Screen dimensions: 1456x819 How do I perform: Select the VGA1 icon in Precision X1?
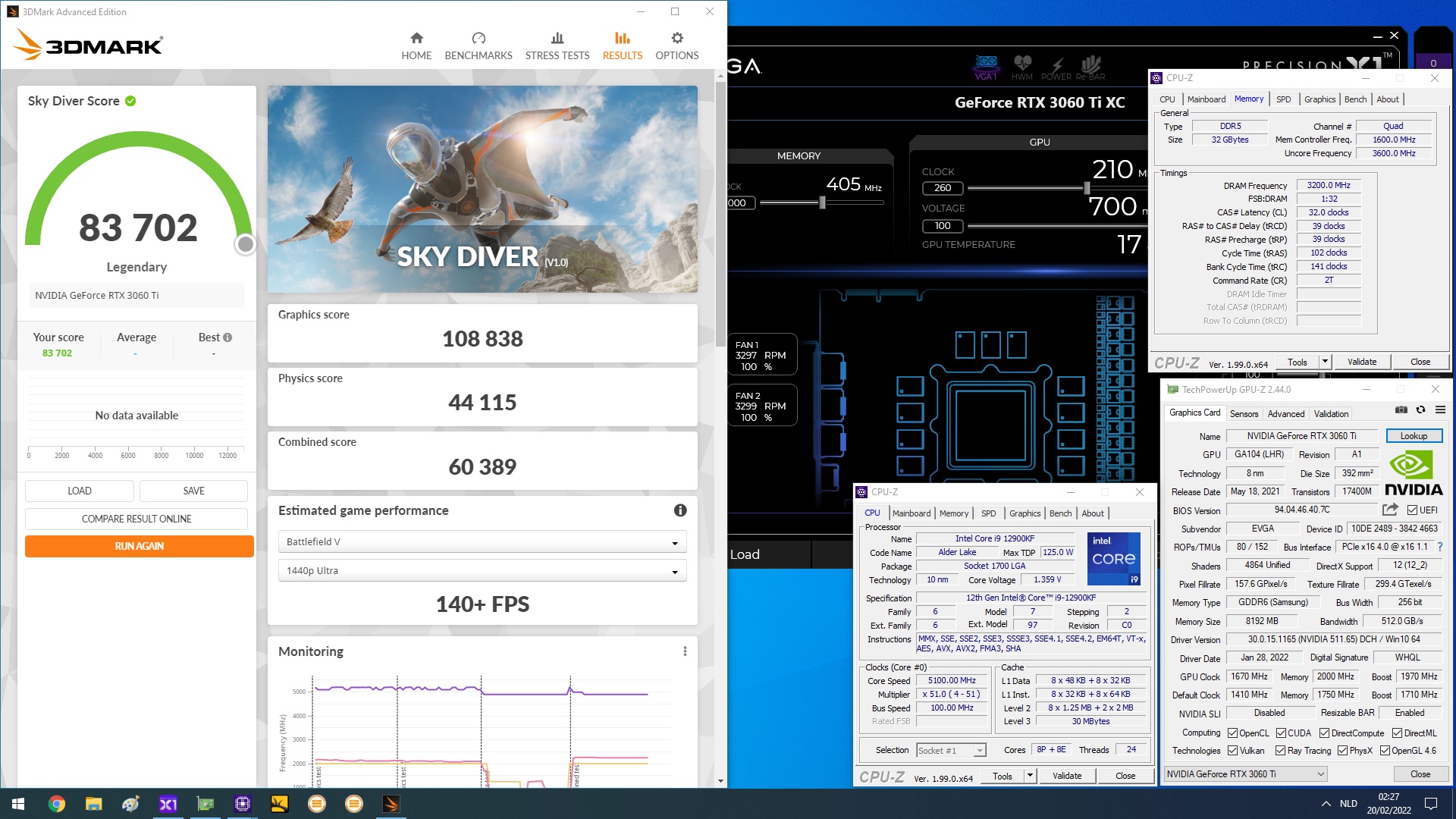[986, 67]
